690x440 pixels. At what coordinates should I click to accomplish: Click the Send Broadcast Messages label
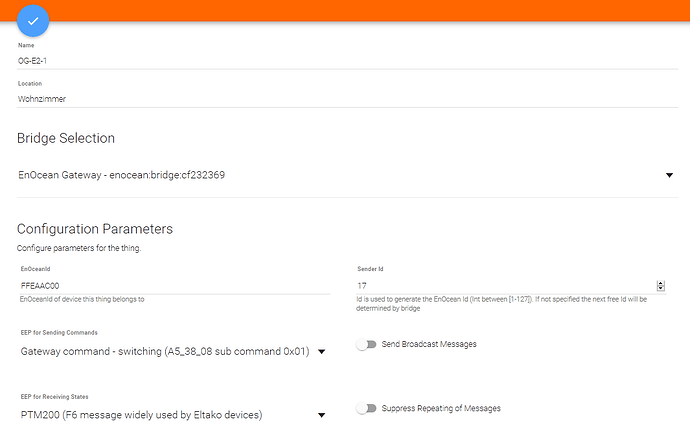431,344
